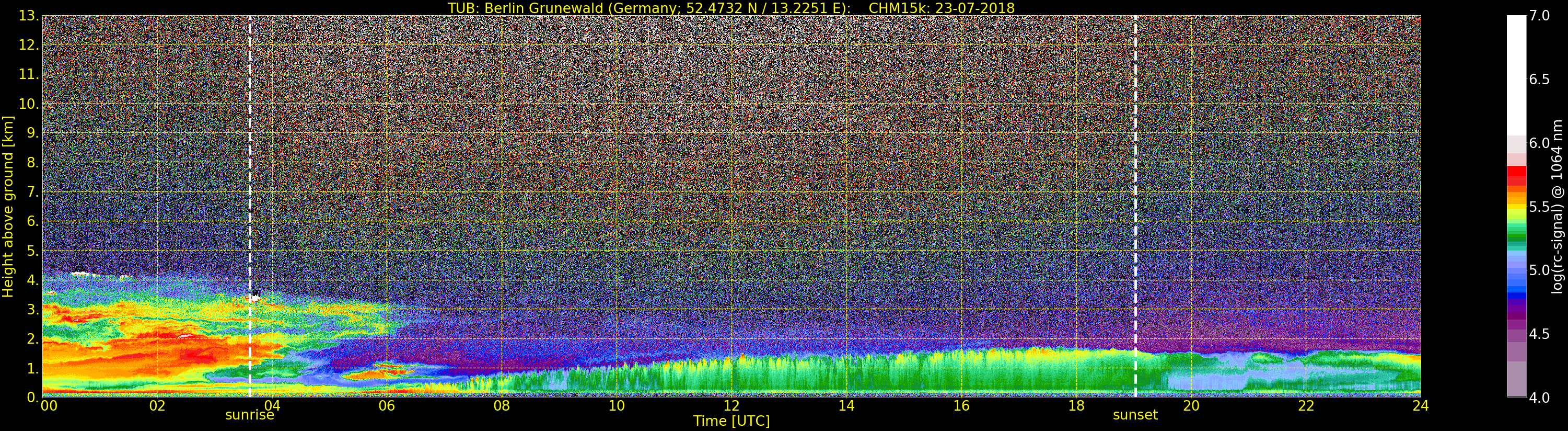1568x431 pixels.
Task: Click the colorbar tick label '7.0'
Action: point(1539,16)
